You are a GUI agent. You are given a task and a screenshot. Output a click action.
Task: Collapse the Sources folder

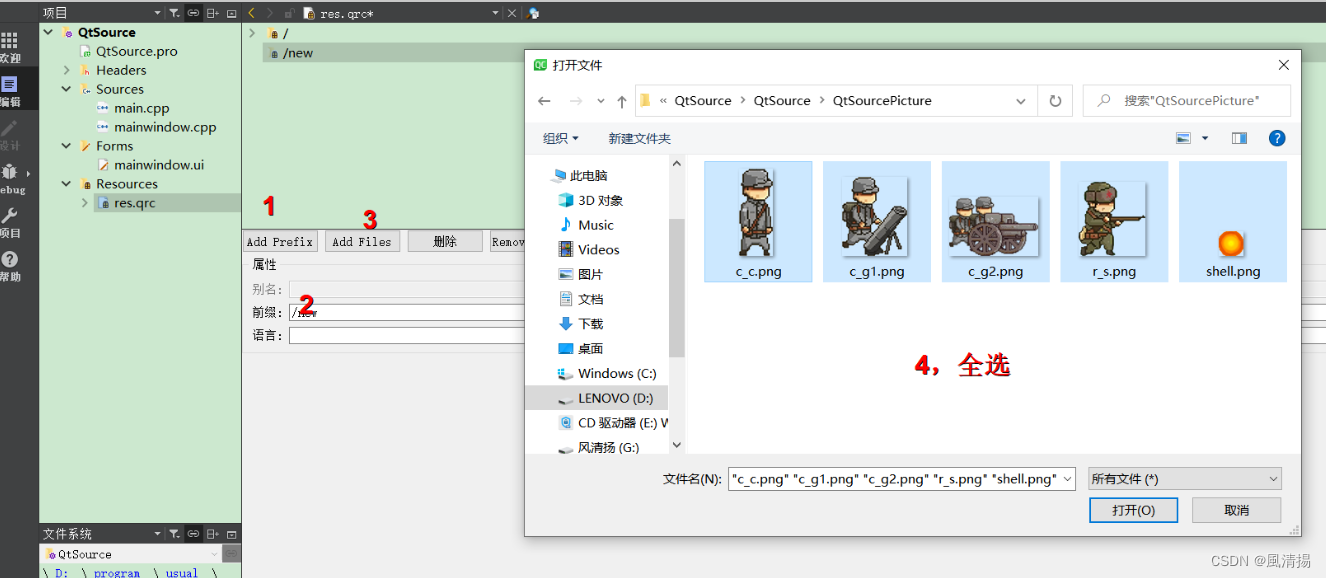click(x=67, y=89)
